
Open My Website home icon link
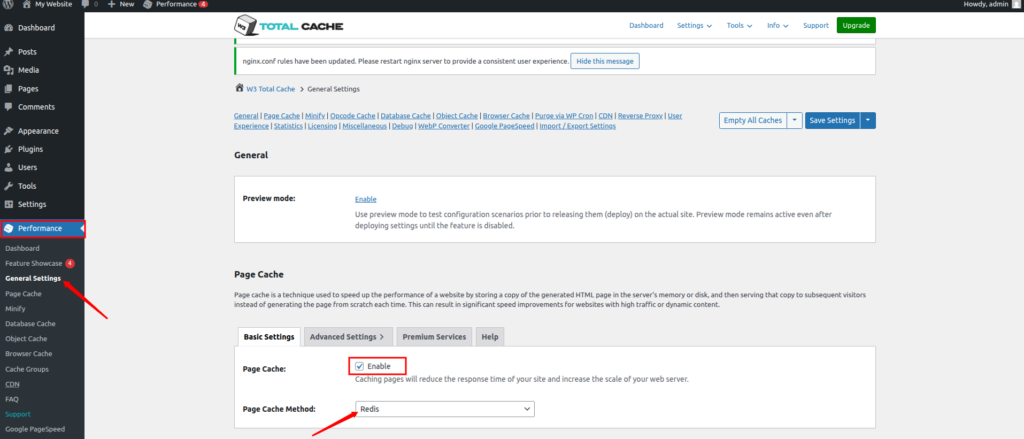27,4
